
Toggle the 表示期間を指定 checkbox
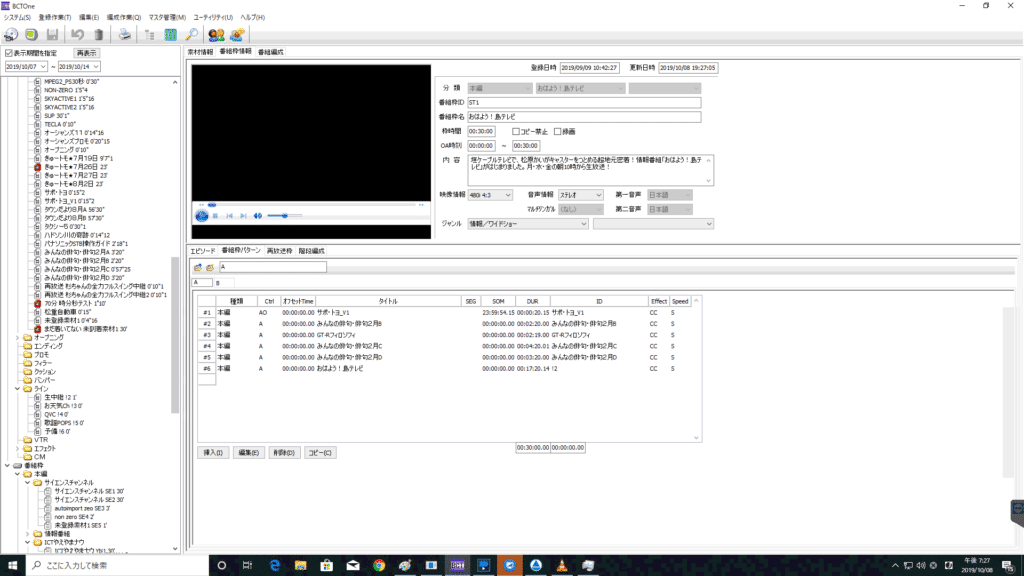pos(9,53)
